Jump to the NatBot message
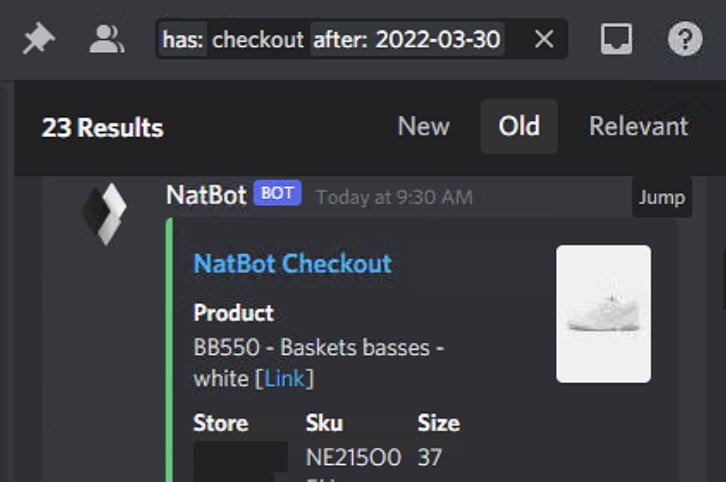 tap(662, 198)
